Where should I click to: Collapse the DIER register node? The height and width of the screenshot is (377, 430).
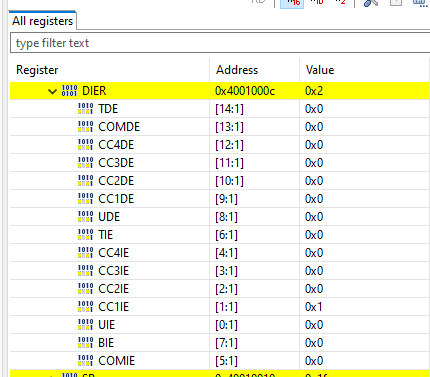[x=52, y=91]
